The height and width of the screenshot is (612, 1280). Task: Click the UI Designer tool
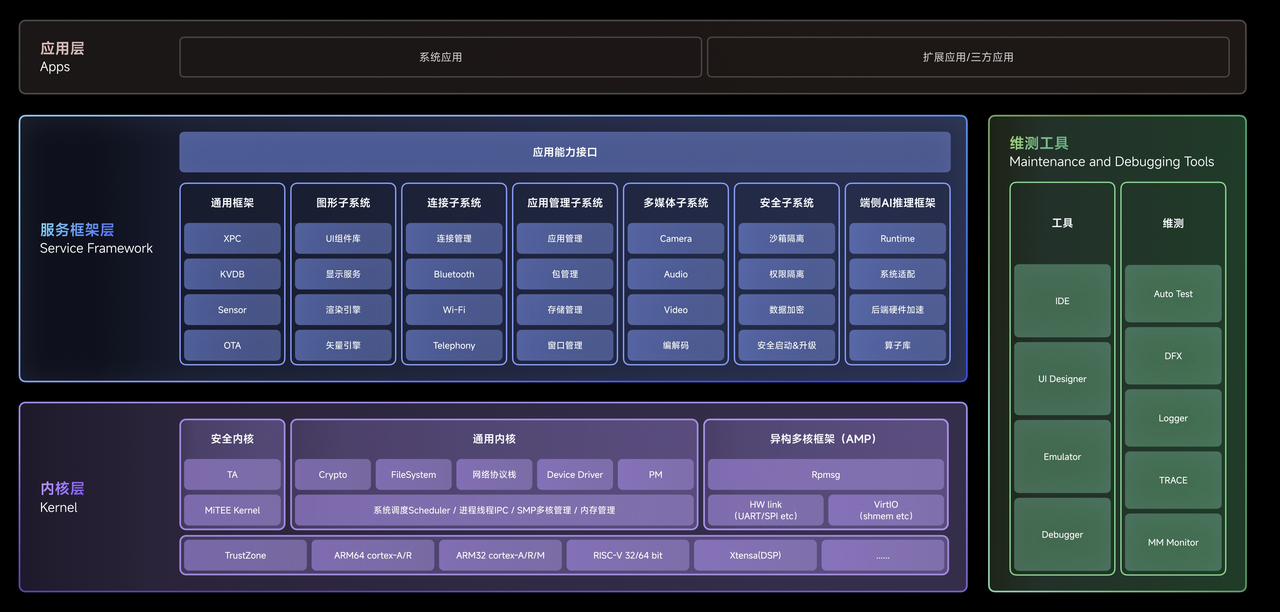[1061, 378]
